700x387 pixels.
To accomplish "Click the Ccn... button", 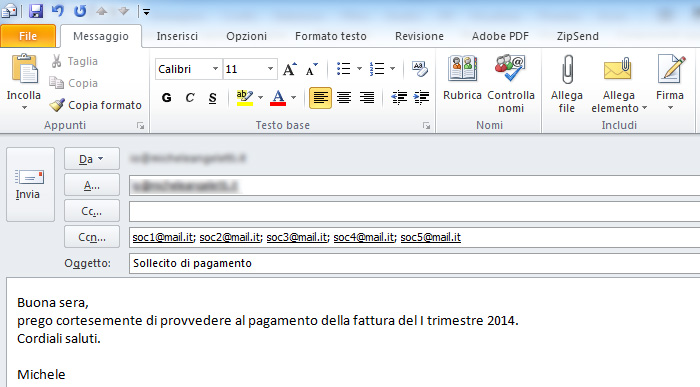I will [x=92, y=237].
